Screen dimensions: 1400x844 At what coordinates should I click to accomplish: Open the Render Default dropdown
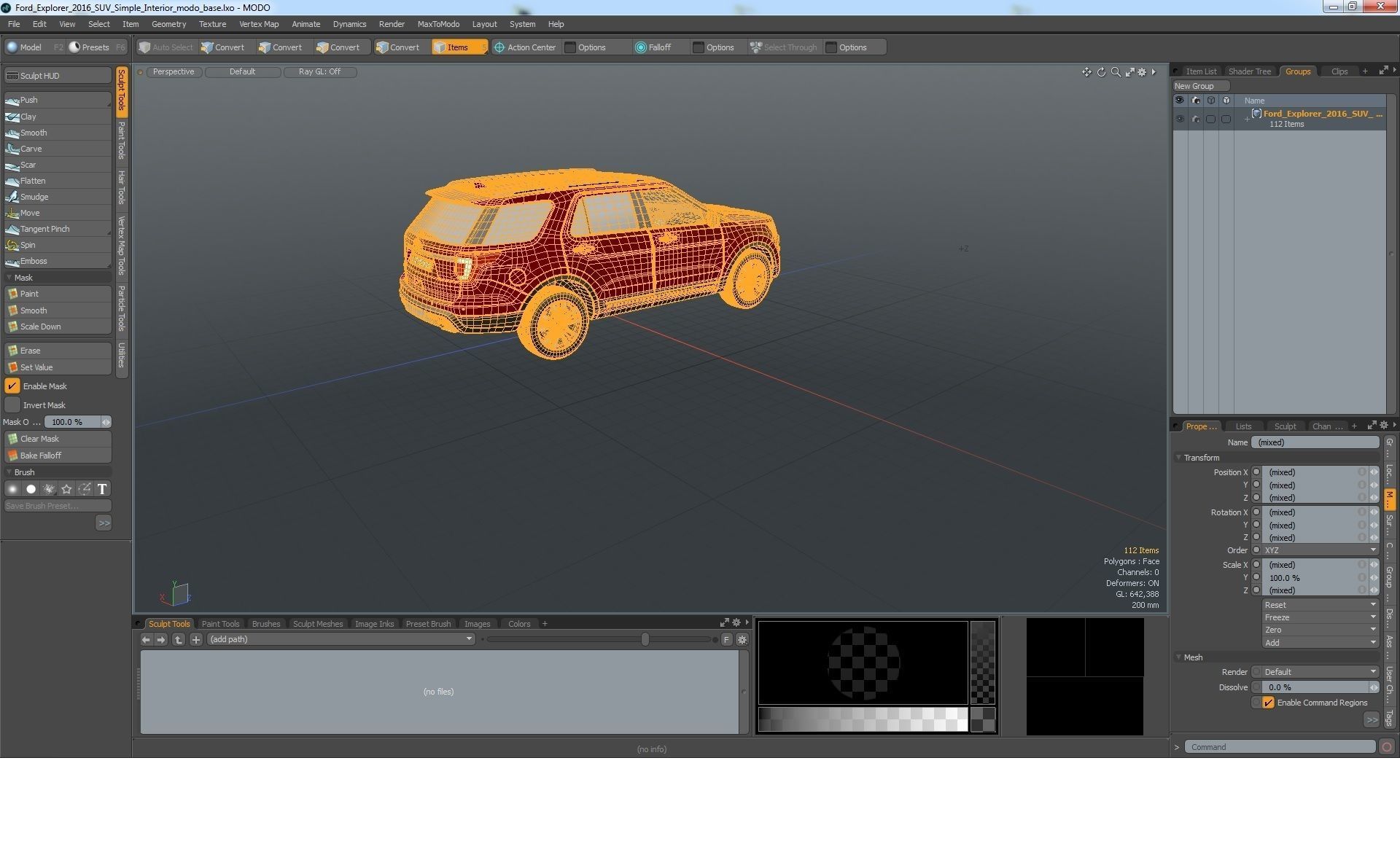[x=1320, y=672]
